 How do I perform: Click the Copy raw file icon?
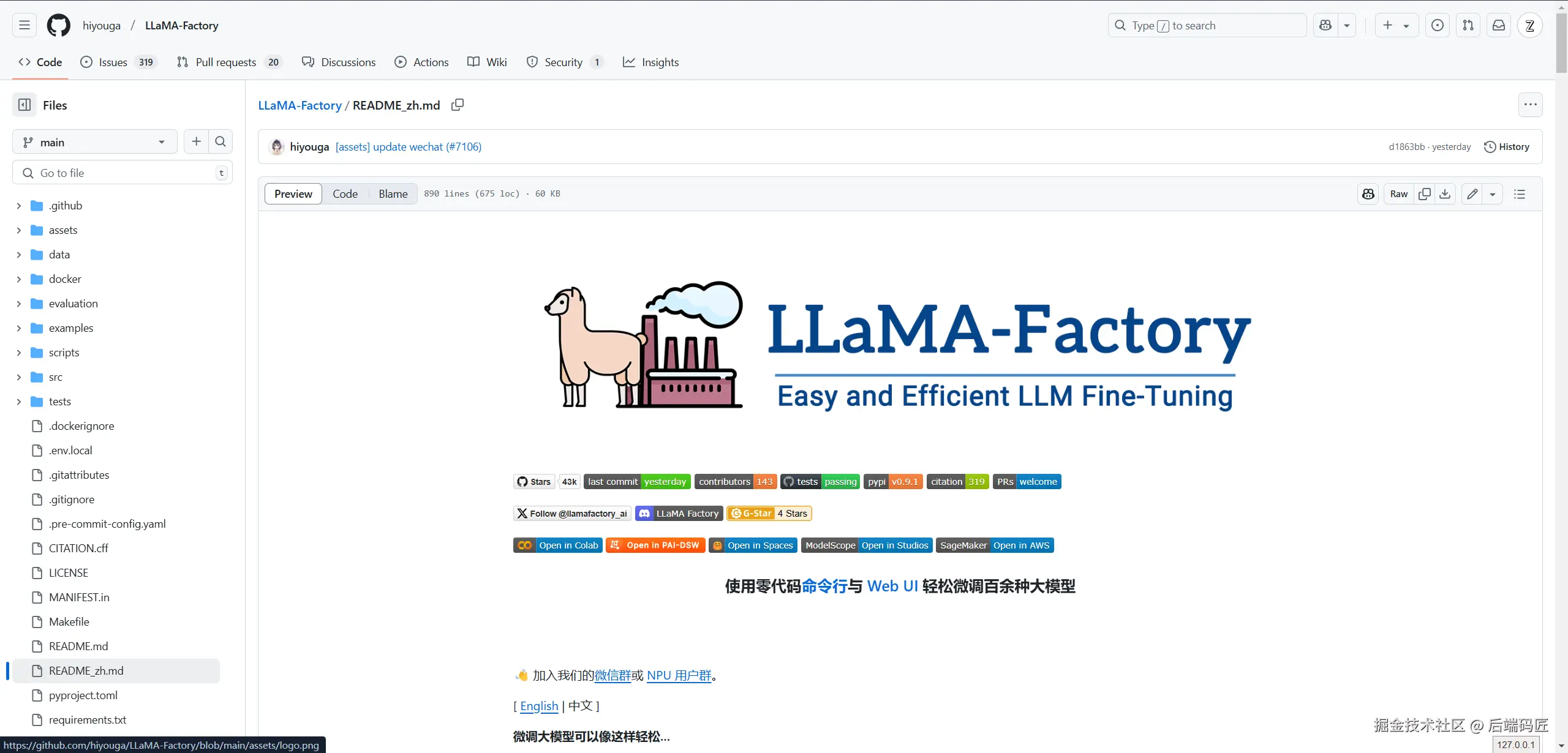coord(1425,194)
